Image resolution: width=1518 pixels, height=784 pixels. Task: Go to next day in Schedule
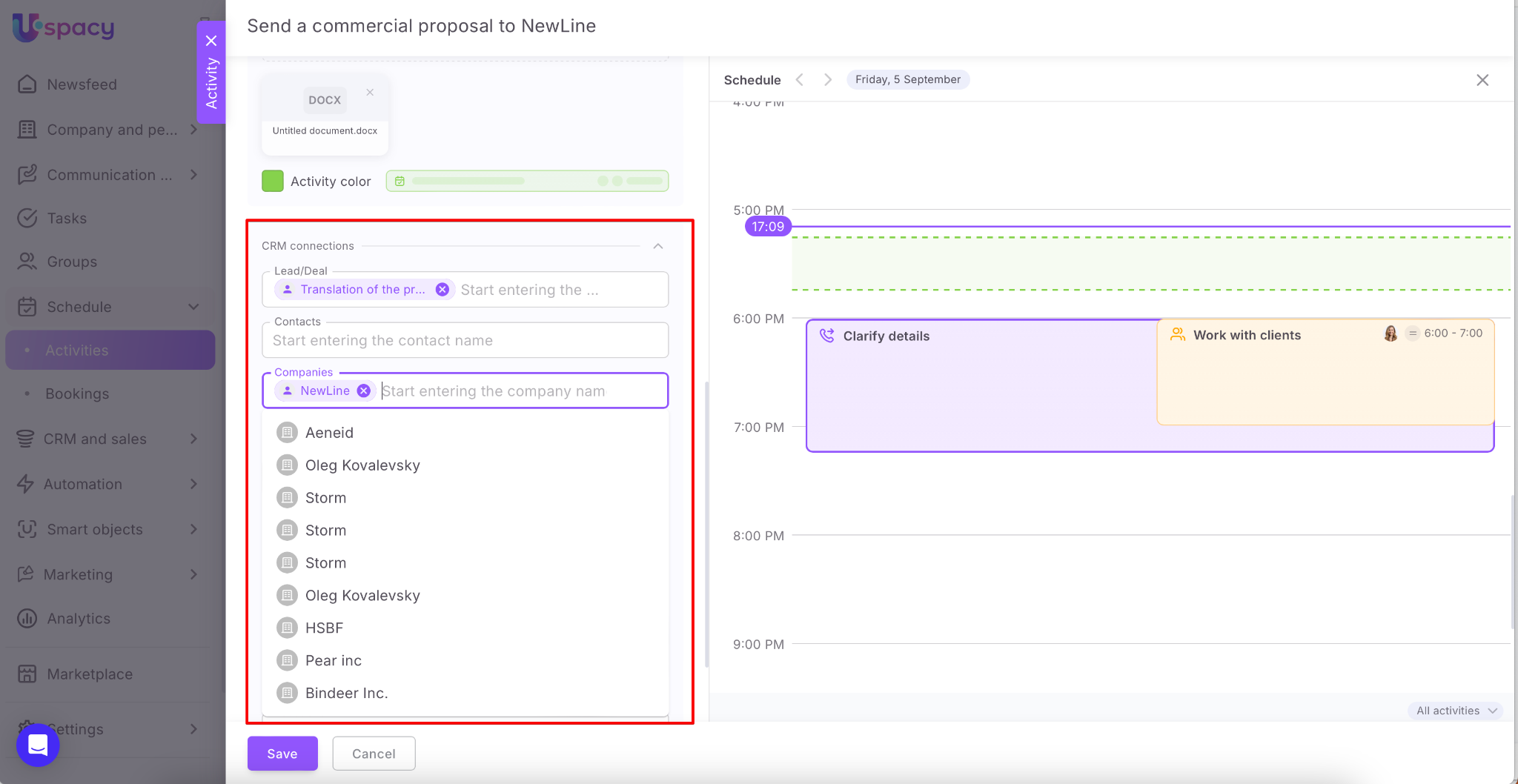(x=828, y=80)
